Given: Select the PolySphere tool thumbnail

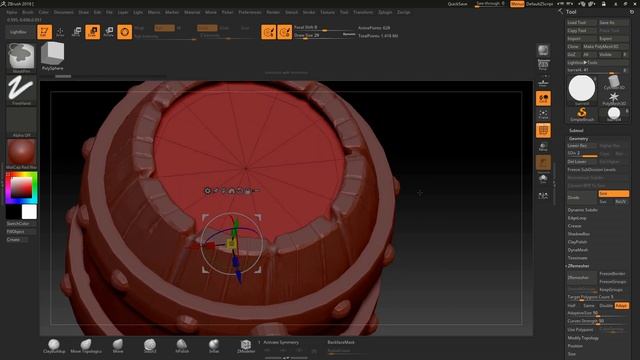Looking at the screenshot, I should point(52,56).
